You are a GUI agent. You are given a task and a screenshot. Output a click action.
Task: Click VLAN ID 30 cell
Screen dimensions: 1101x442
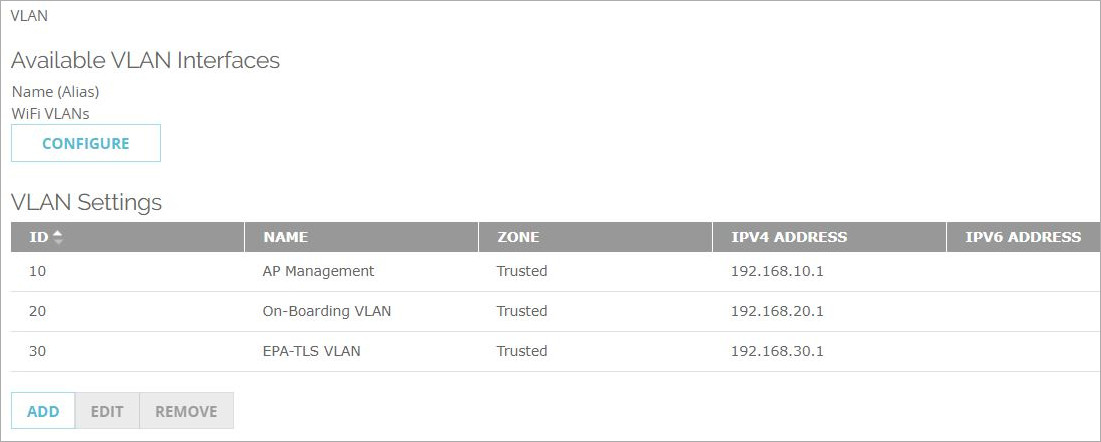(x=38, y=351)
